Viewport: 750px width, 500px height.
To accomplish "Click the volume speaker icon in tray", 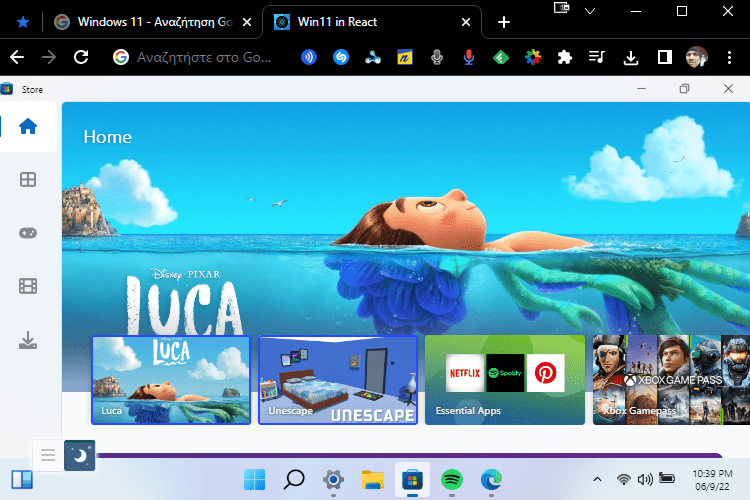I will [645, 479].
